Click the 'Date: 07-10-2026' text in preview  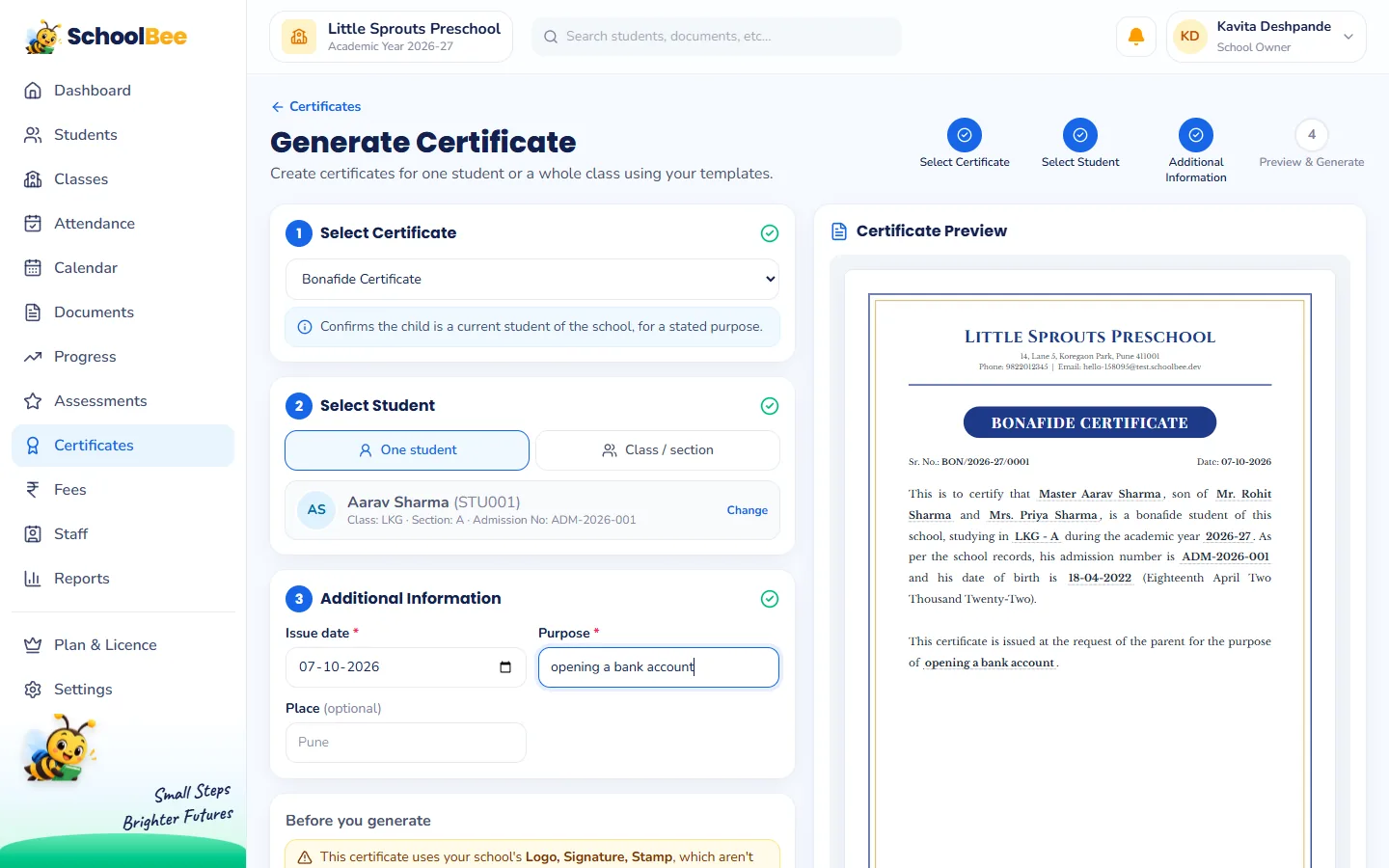[1234, 462]
